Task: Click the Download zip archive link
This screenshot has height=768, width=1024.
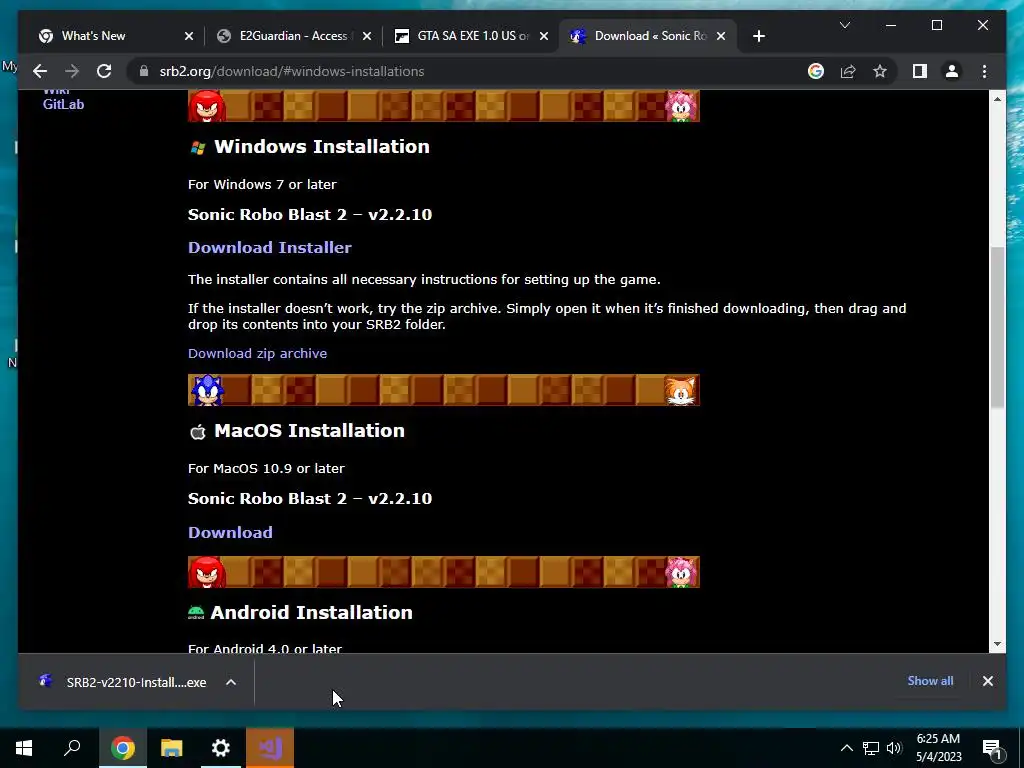Action: pos(257,353)
